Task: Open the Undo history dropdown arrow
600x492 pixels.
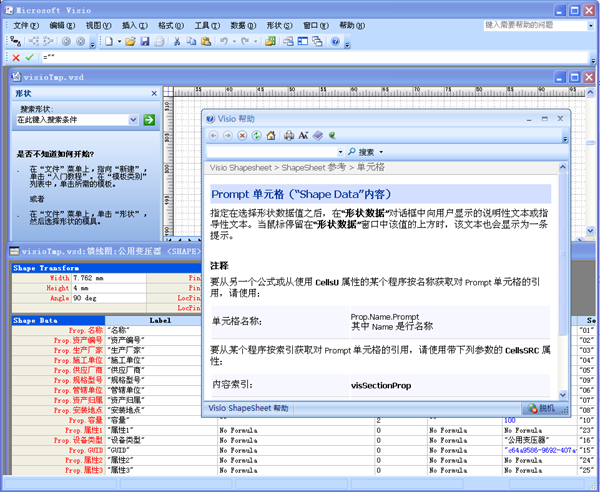Action: [x=234, y=41]
